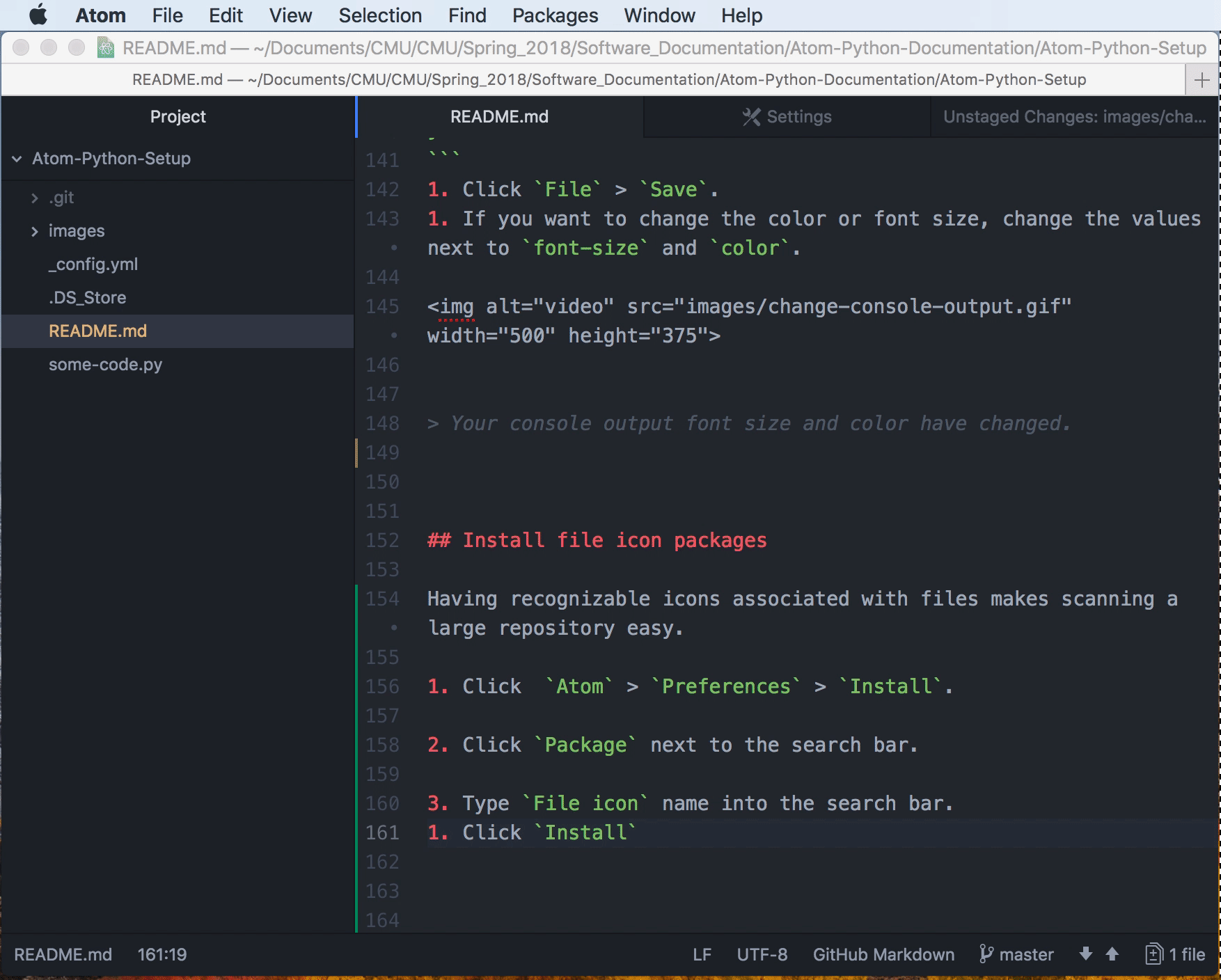Change GitHub Markdown grammar selector

tap(883, 954)
